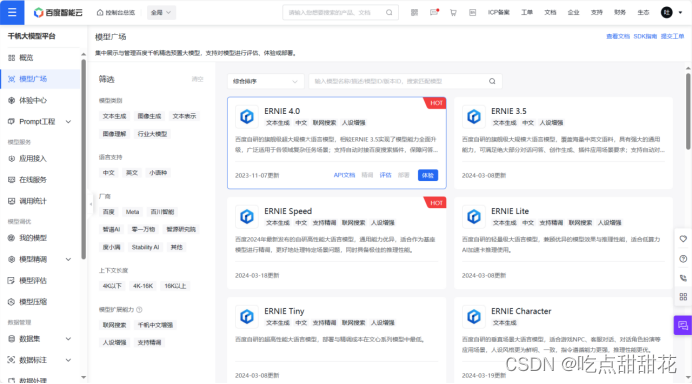
Task: Click the 我的模型 sidebar icon
Action: point(11,238)
